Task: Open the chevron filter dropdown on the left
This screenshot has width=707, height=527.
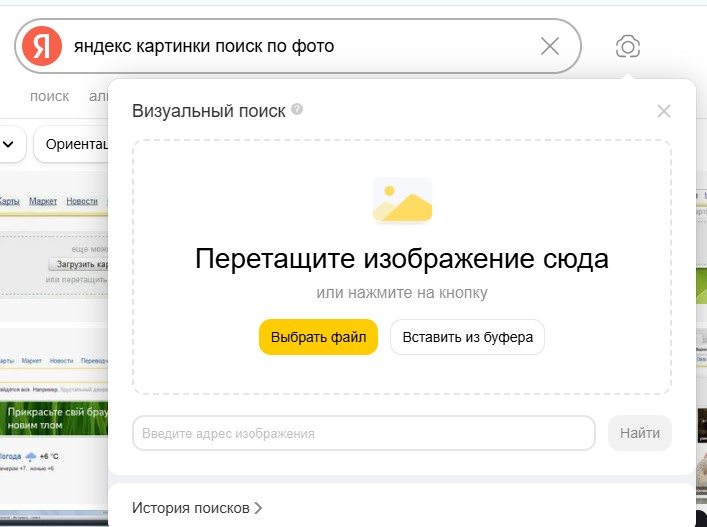Action: tap(9, 144)
